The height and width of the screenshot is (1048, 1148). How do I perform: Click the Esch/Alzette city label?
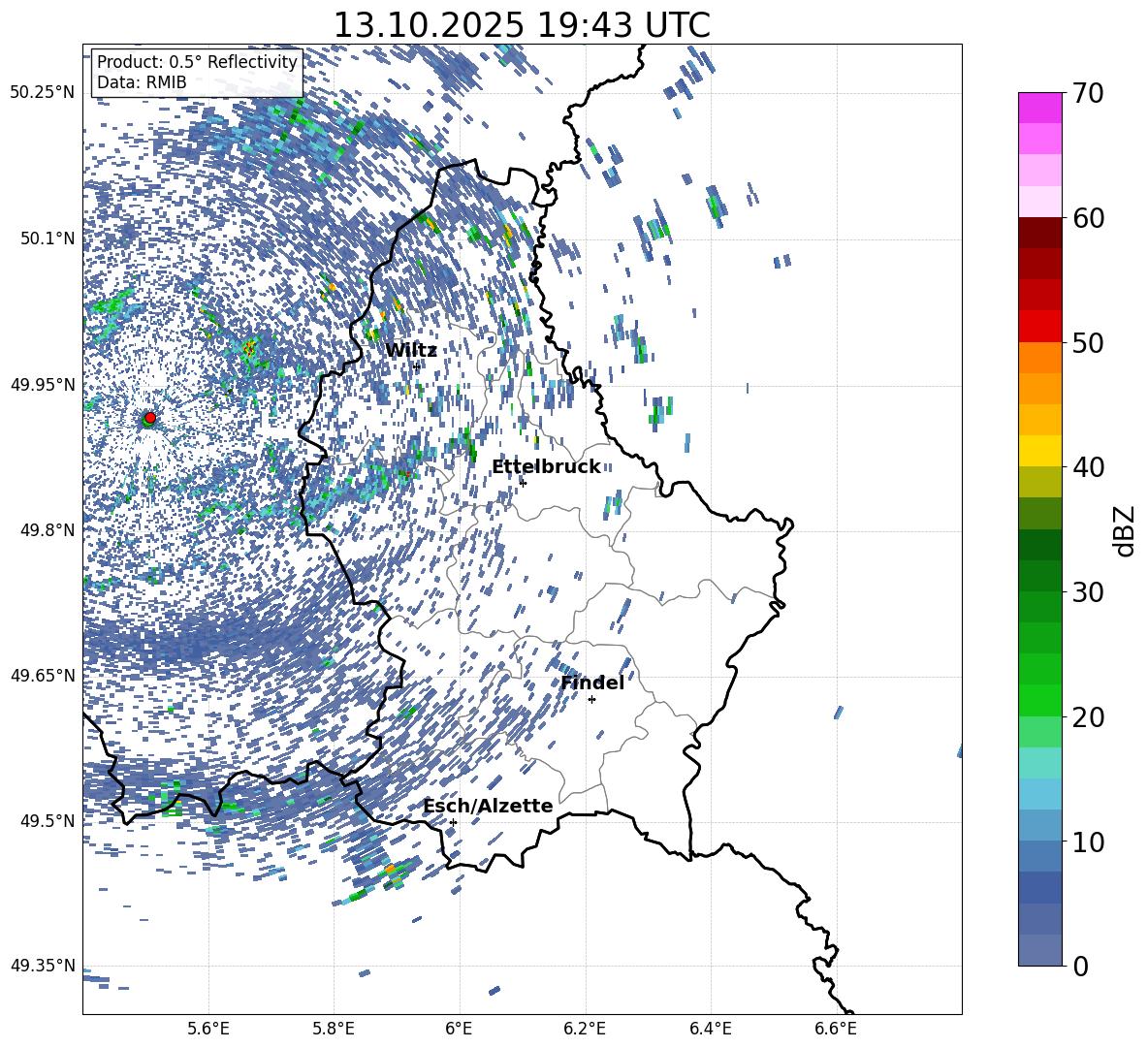tap(488, 806)
